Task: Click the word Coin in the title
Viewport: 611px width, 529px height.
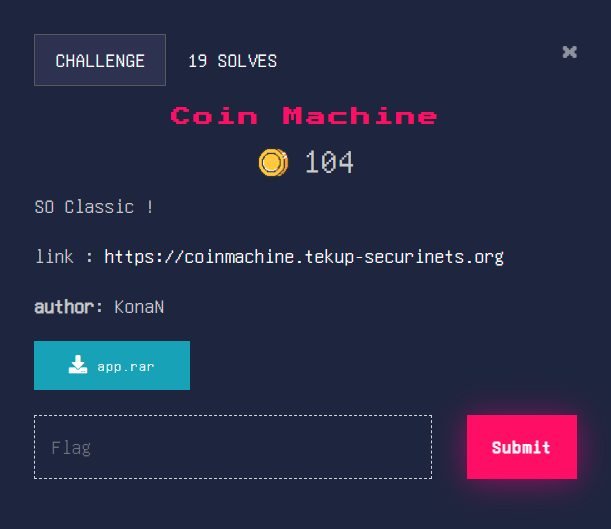Action: [214, 116]
